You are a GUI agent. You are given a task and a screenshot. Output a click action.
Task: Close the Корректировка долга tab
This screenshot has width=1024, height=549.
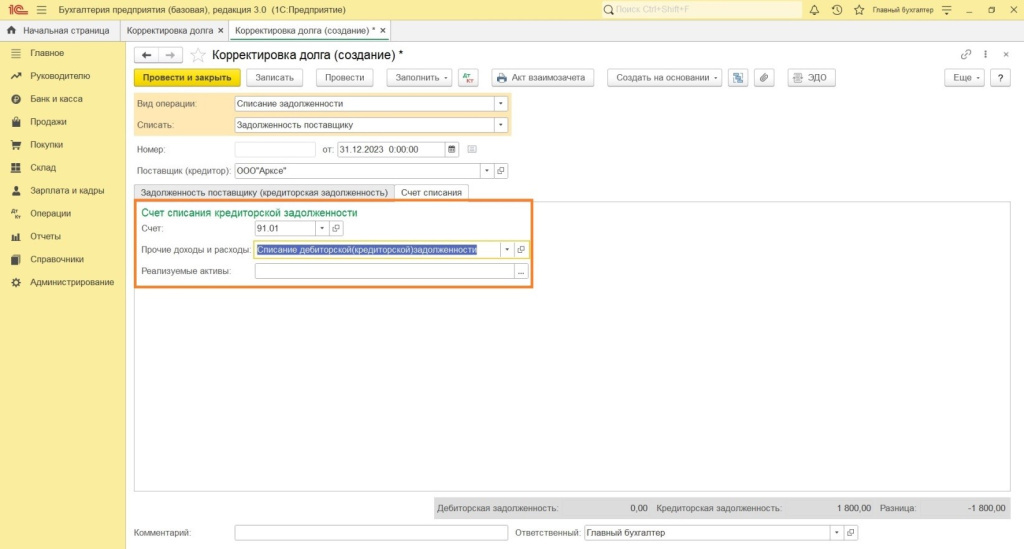pyautogui.click(x=220, y=31)
